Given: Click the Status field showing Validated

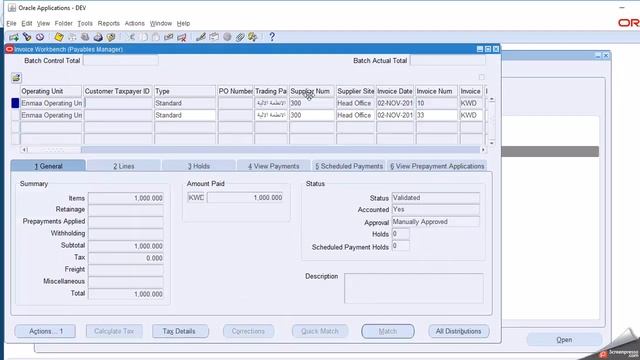Looking at the screenshot, I should coord(436,198).
